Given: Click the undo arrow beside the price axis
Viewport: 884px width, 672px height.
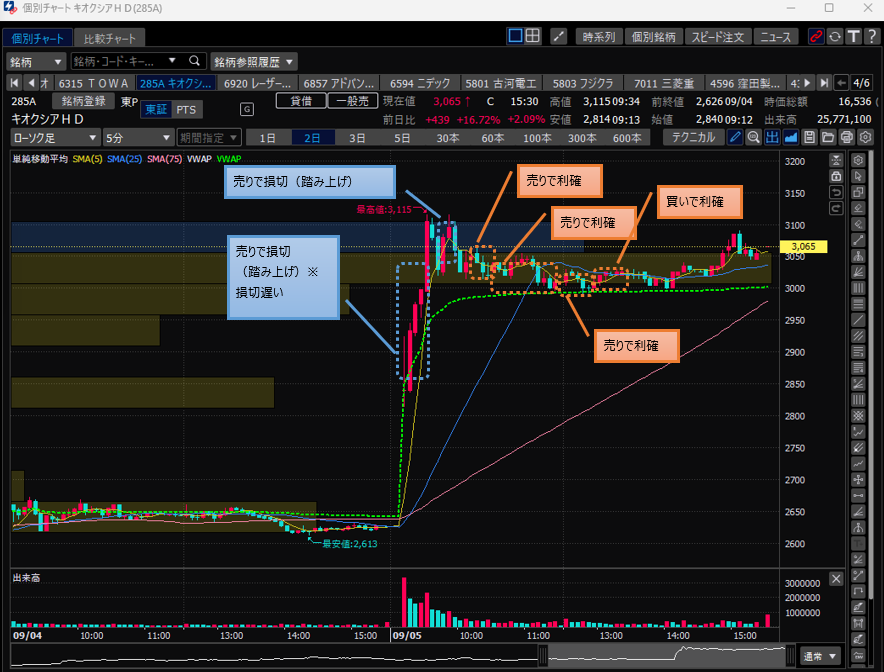Looking at the screenshot, I should coord(836,192).
